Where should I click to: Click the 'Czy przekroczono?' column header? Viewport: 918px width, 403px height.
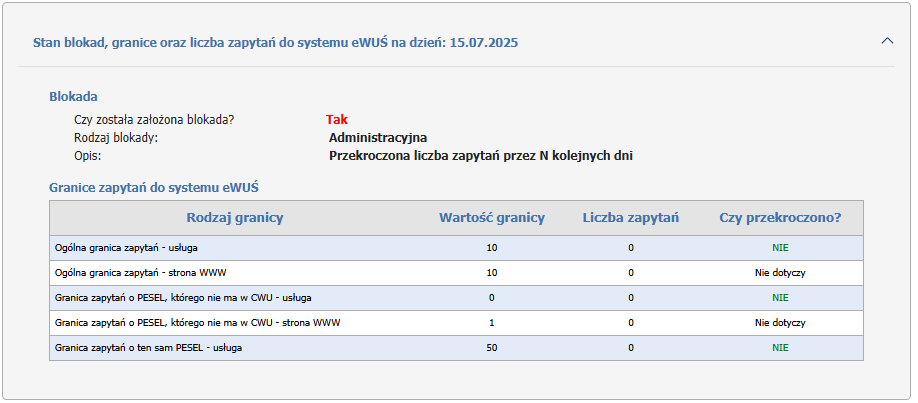click(780, 218)
